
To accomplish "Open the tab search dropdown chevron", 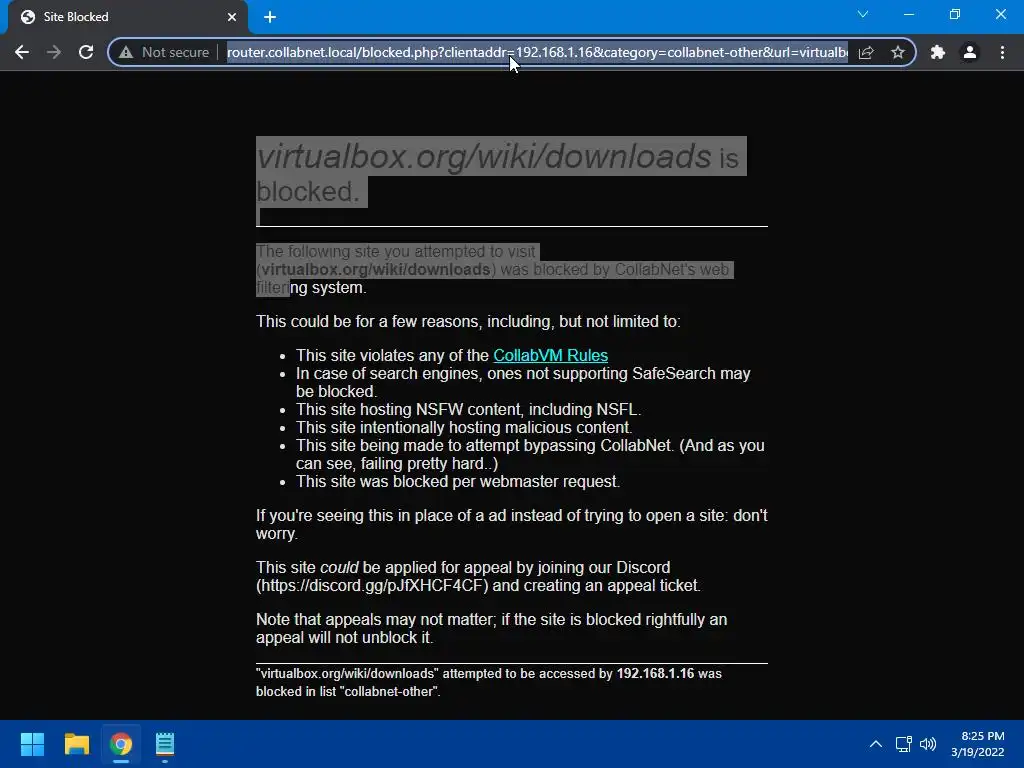I will point(863,14).
